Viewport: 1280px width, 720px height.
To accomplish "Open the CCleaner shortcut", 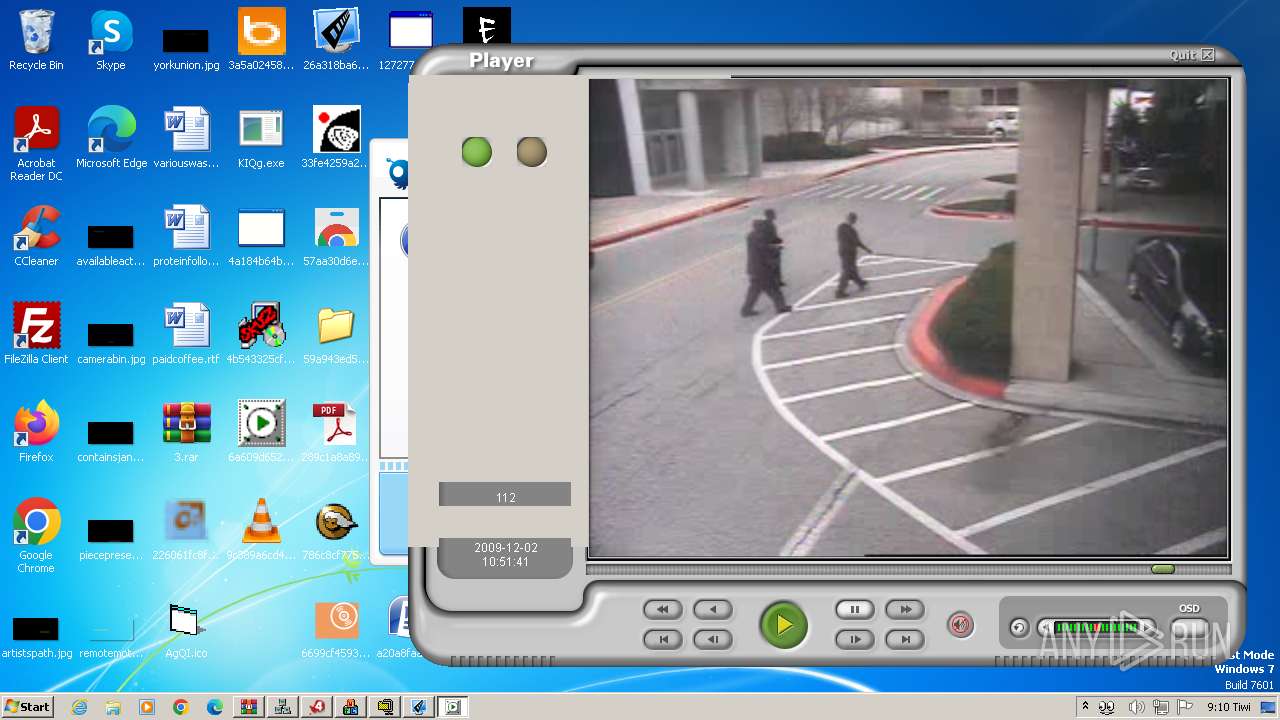I will click(36, 236).
